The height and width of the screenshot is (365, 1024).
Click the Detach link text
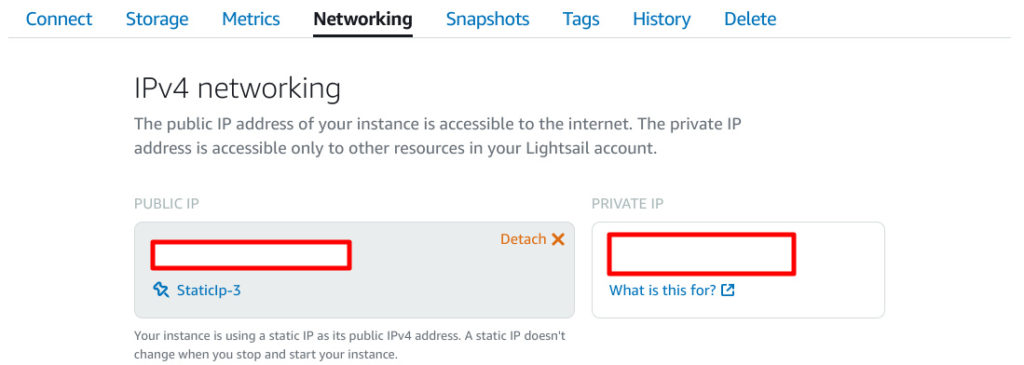coord(523,240)
